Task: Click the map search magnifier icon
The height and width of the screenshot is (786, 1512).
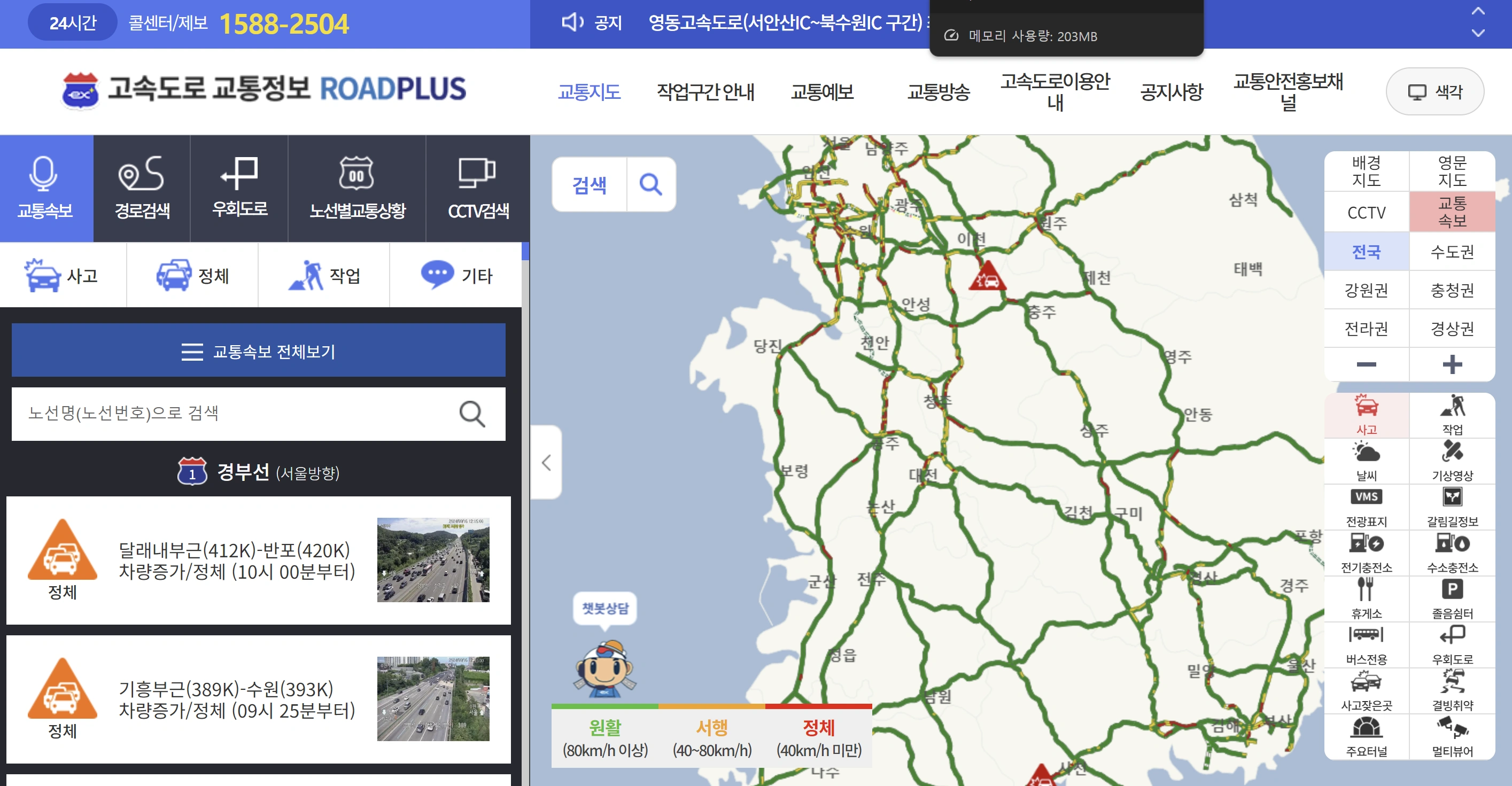Action: [650, 184]
